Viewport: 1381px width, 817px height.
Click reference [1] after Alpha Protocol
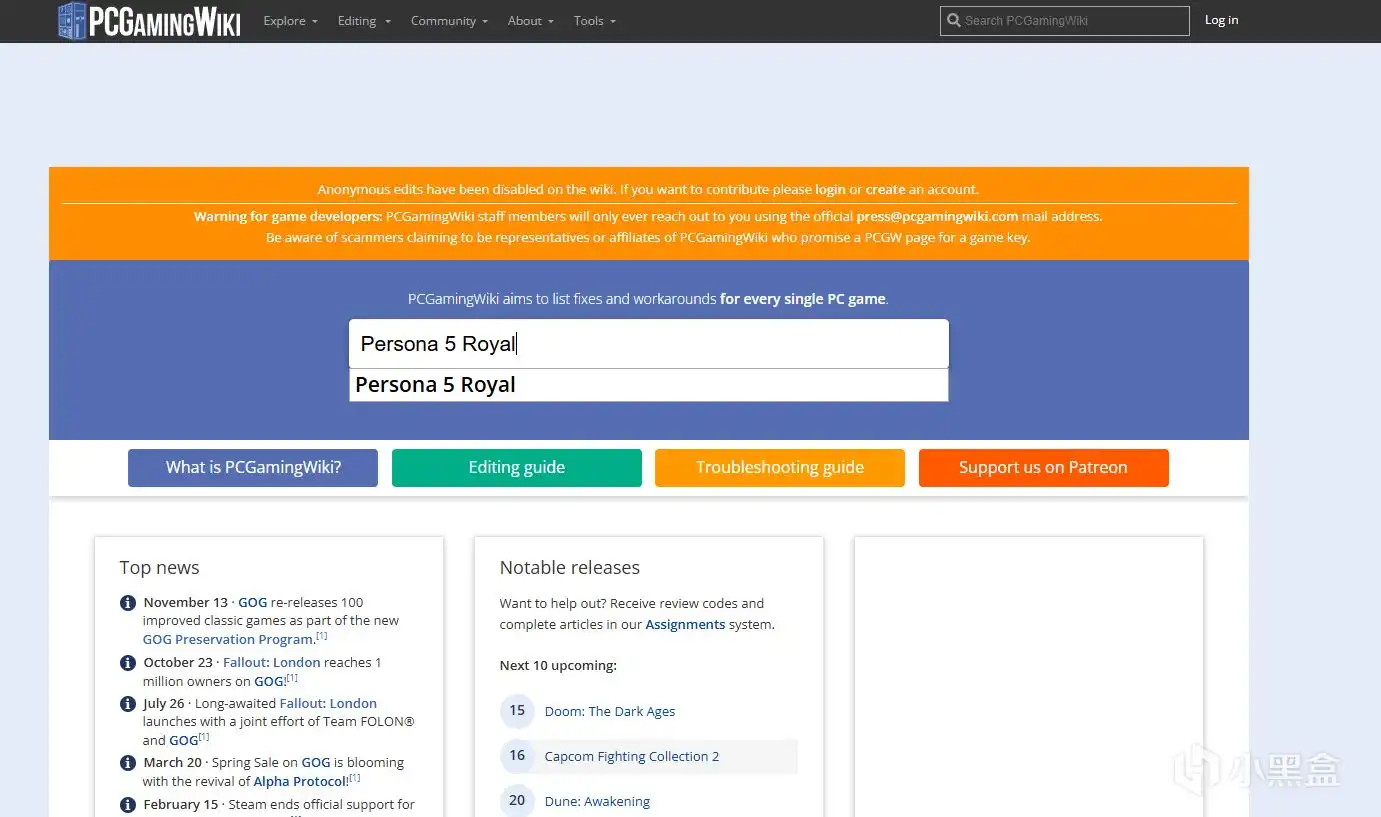354,778
